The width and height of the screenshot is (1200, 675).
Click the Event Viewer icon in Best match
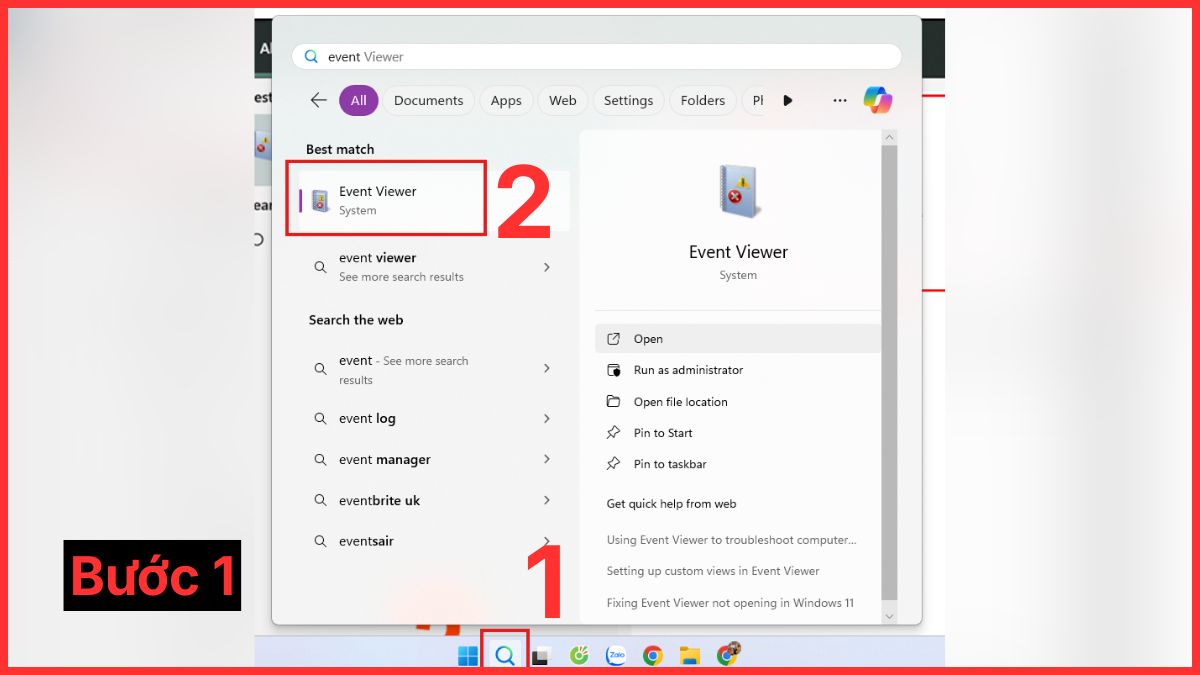click(320, 200)
